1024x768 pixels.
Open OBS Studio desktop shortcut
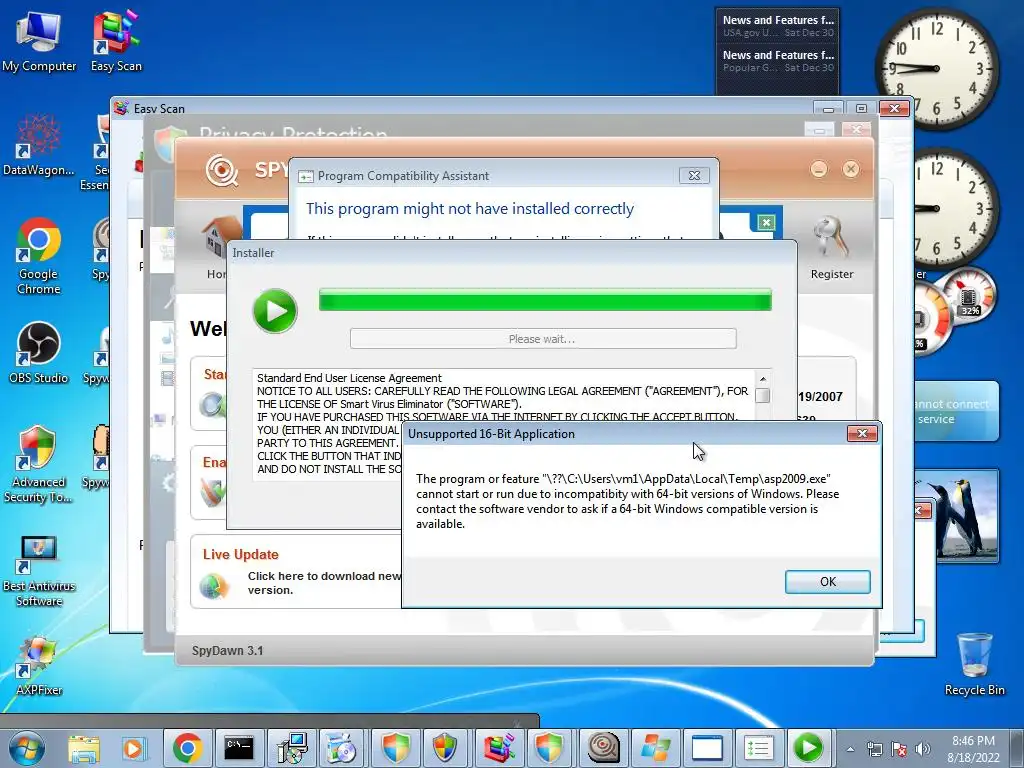click(39, 353)
